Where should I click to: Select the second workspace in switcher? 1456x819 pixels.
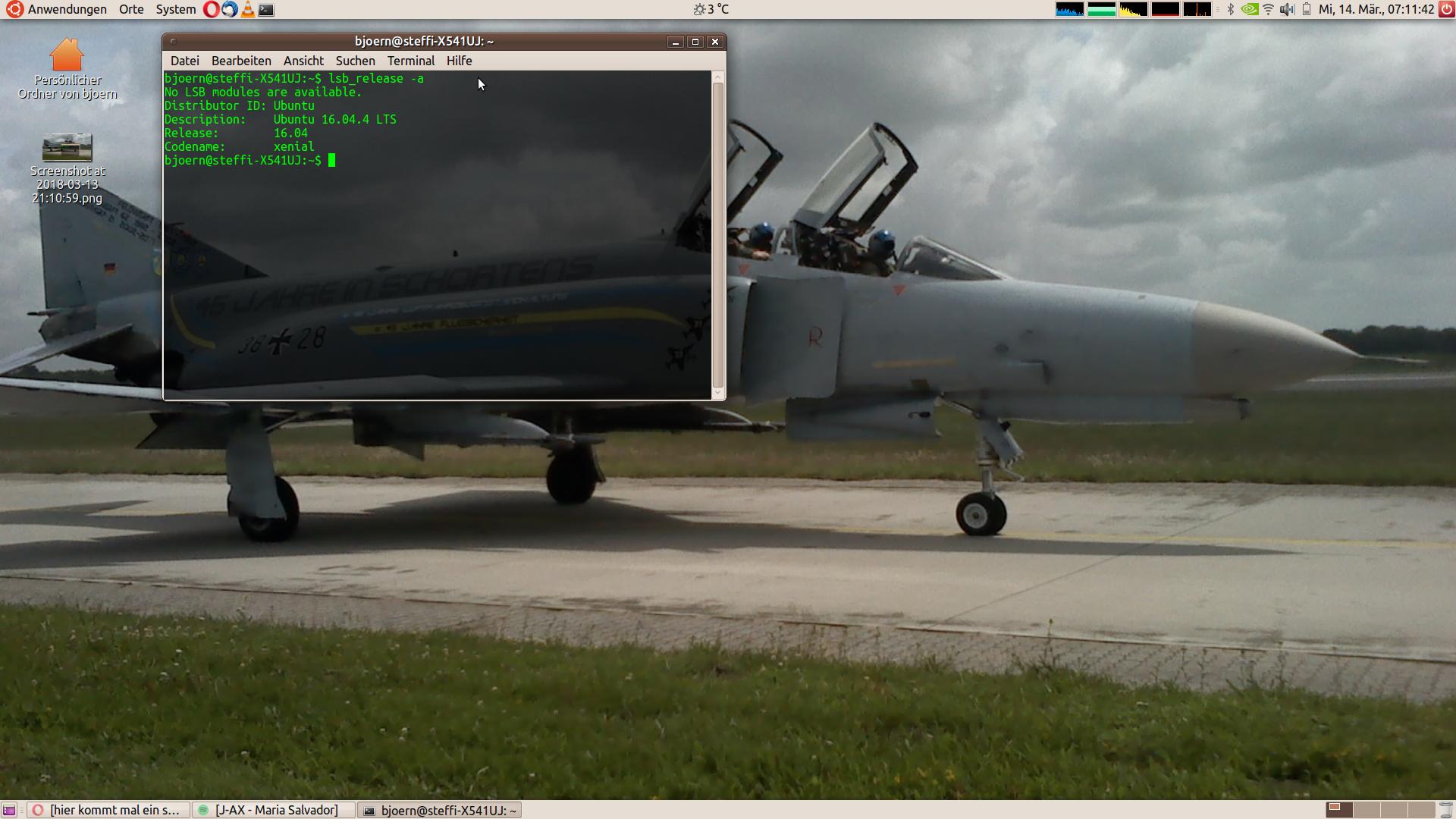click(1367, 810)
